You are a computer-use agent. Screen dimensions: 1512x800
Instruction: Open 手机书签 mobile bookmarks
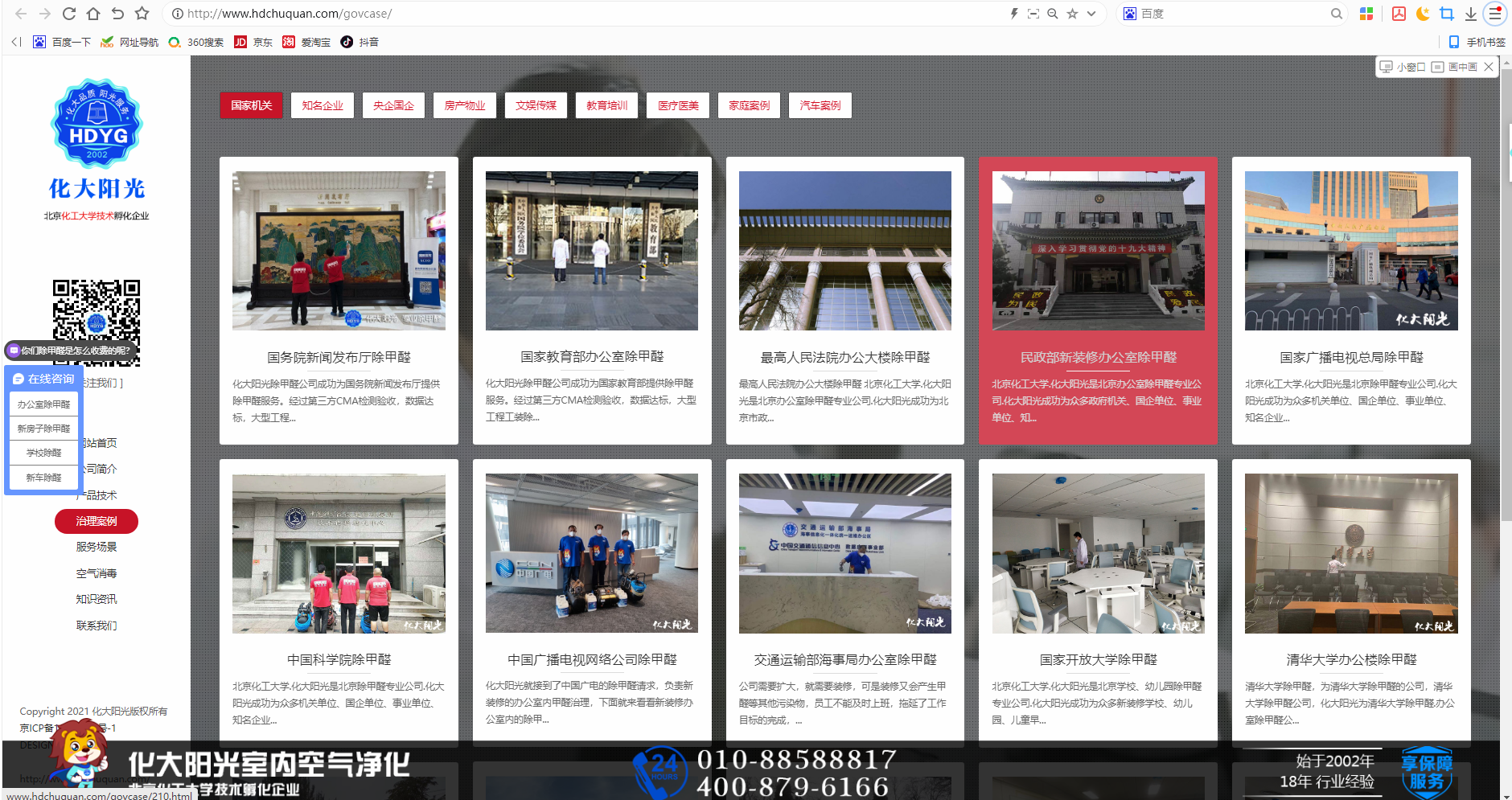[1477, 42]
